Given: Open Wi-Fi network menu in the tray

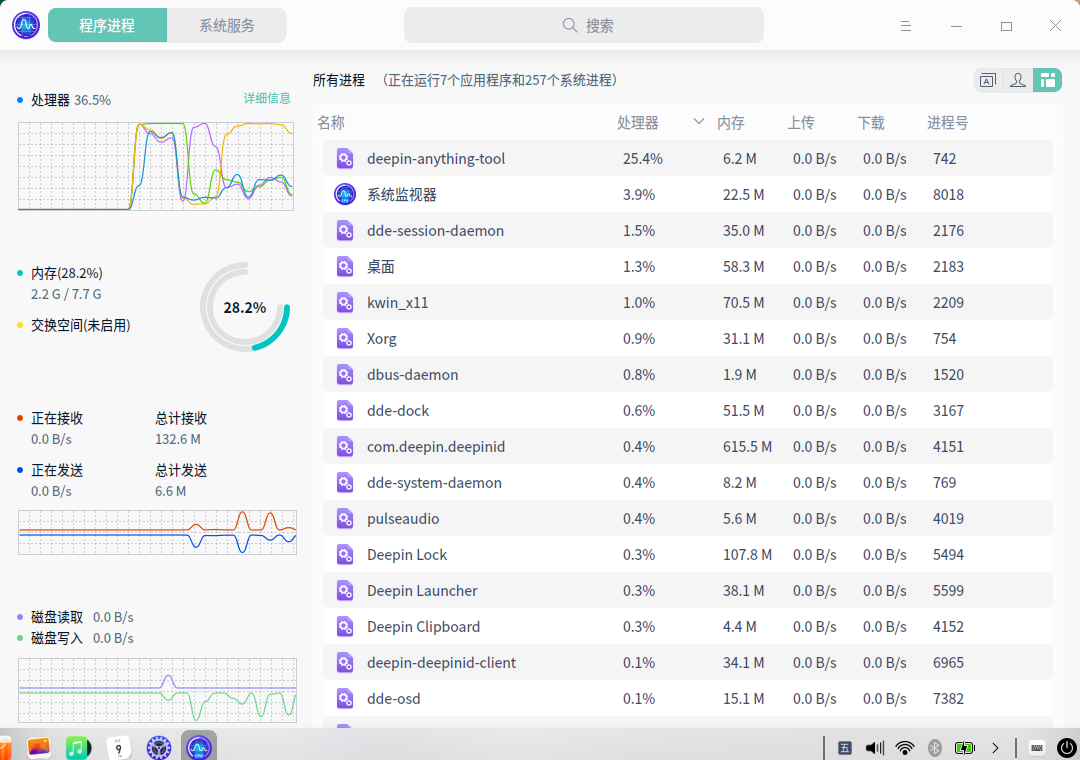Looking at the screenshot, I should click(x=905, y=747).
